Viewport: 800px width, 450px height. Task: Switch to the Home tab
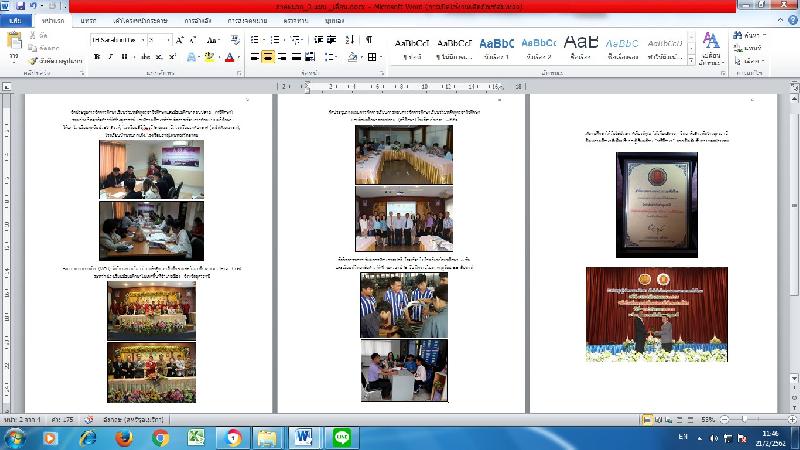53,20
